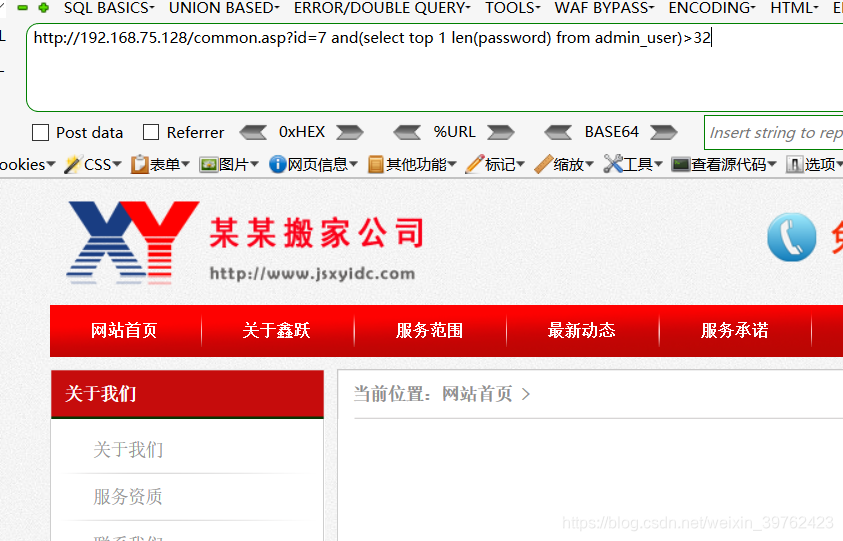Viewport: 843px width, 541px height.
Task: Enable the Referrer checkbox
Action: [x=151, y=132]
